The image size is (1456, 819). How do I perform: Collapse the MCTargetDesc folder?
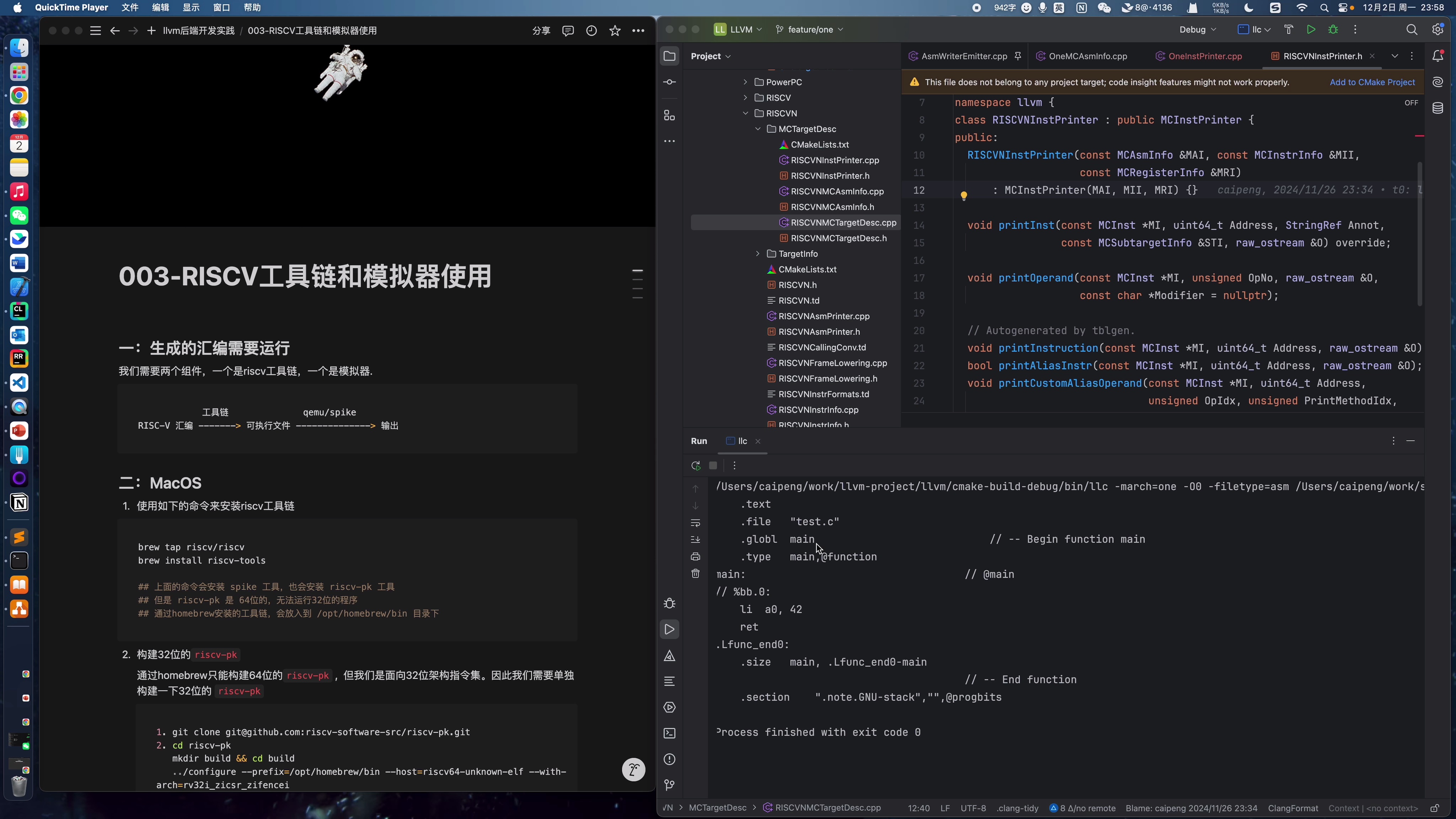pyautogui.click(x=758, y=129)
